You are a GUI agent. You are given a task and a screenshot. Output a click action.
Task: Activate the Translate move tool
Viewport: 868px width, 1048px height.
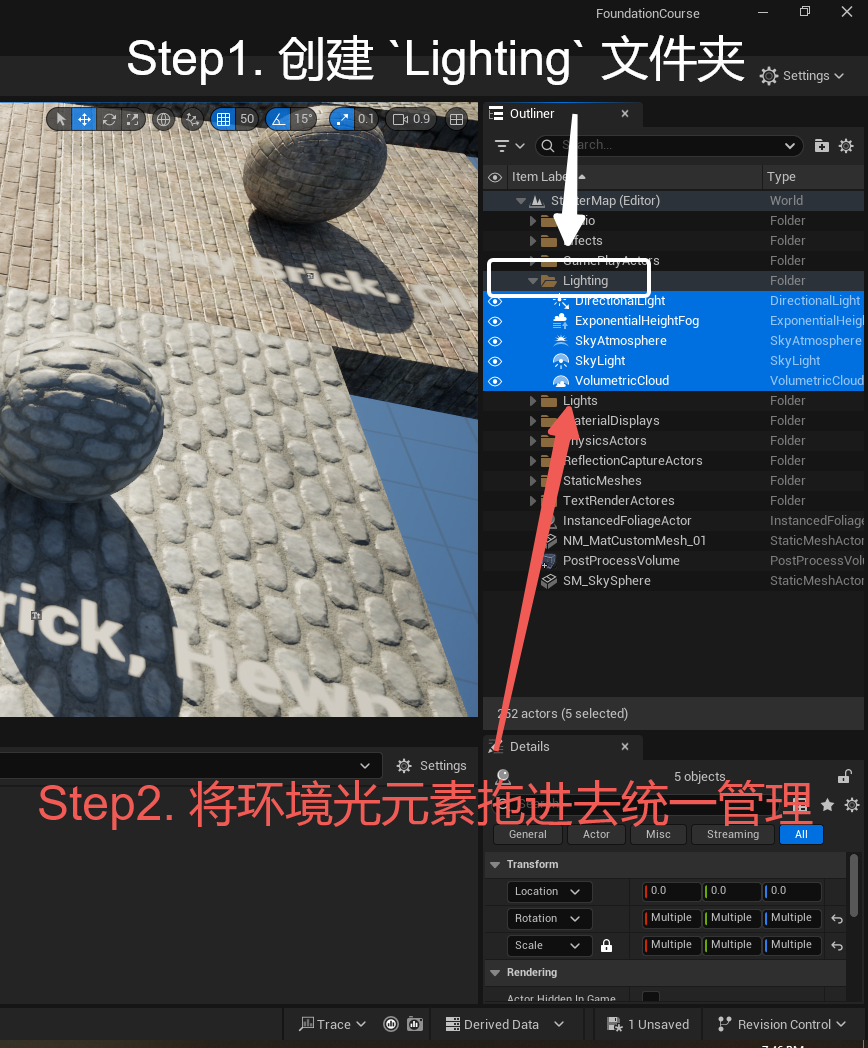tap(84, 119)
